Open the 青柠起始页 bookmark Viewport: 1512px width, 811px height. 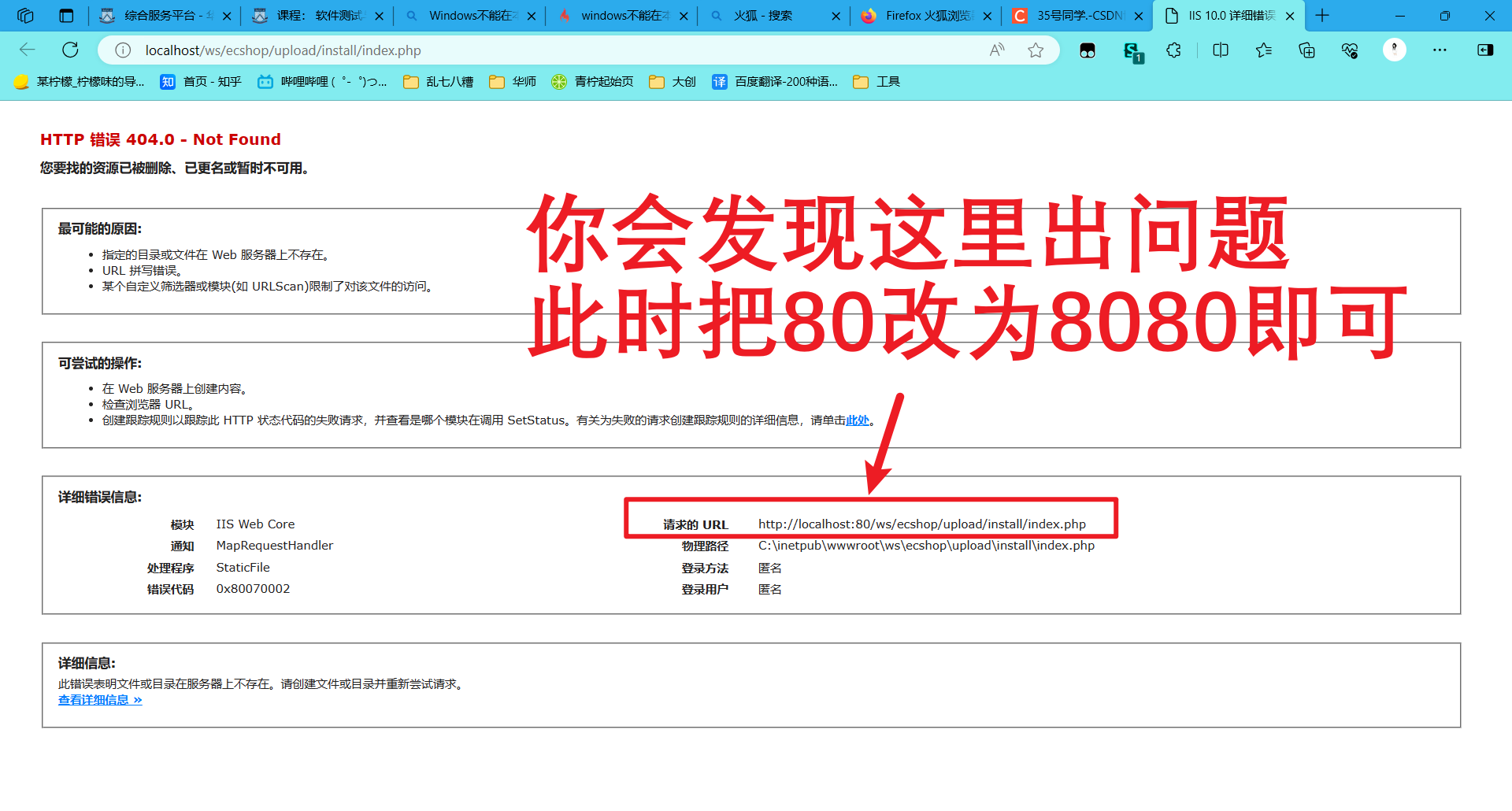pos(593,82)
